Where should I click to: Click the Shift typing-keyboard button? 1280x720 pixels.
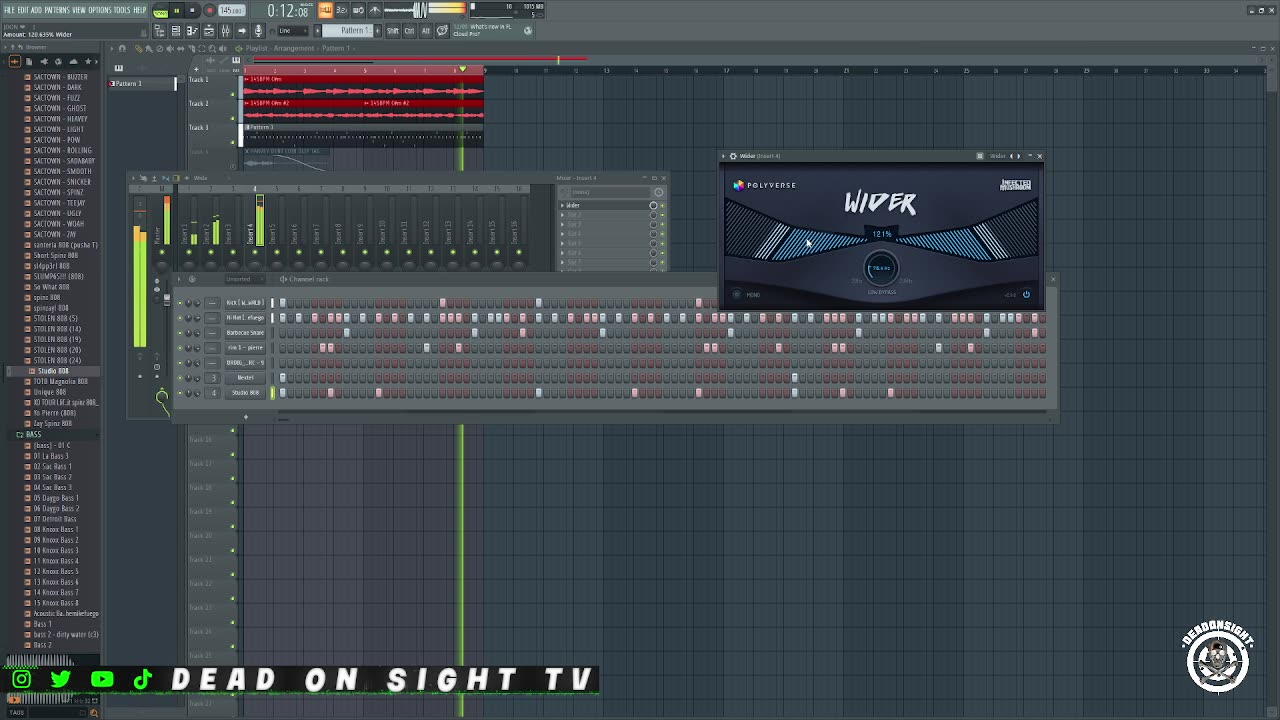(393, 31)
